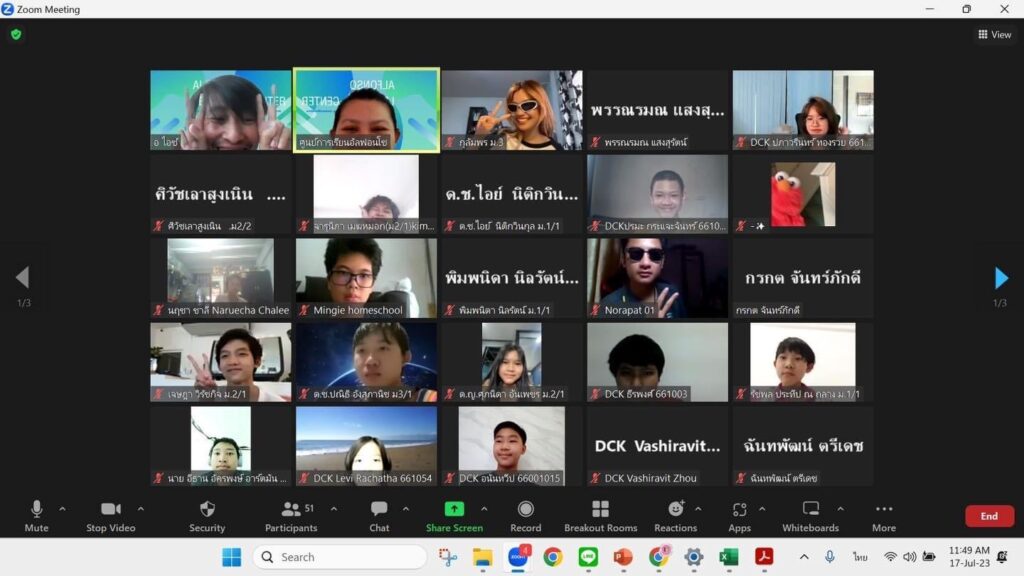This screenshot has width=1024, height=576.
Task: Expand video options arrow beside Stop Video
Action: point(140,509)
